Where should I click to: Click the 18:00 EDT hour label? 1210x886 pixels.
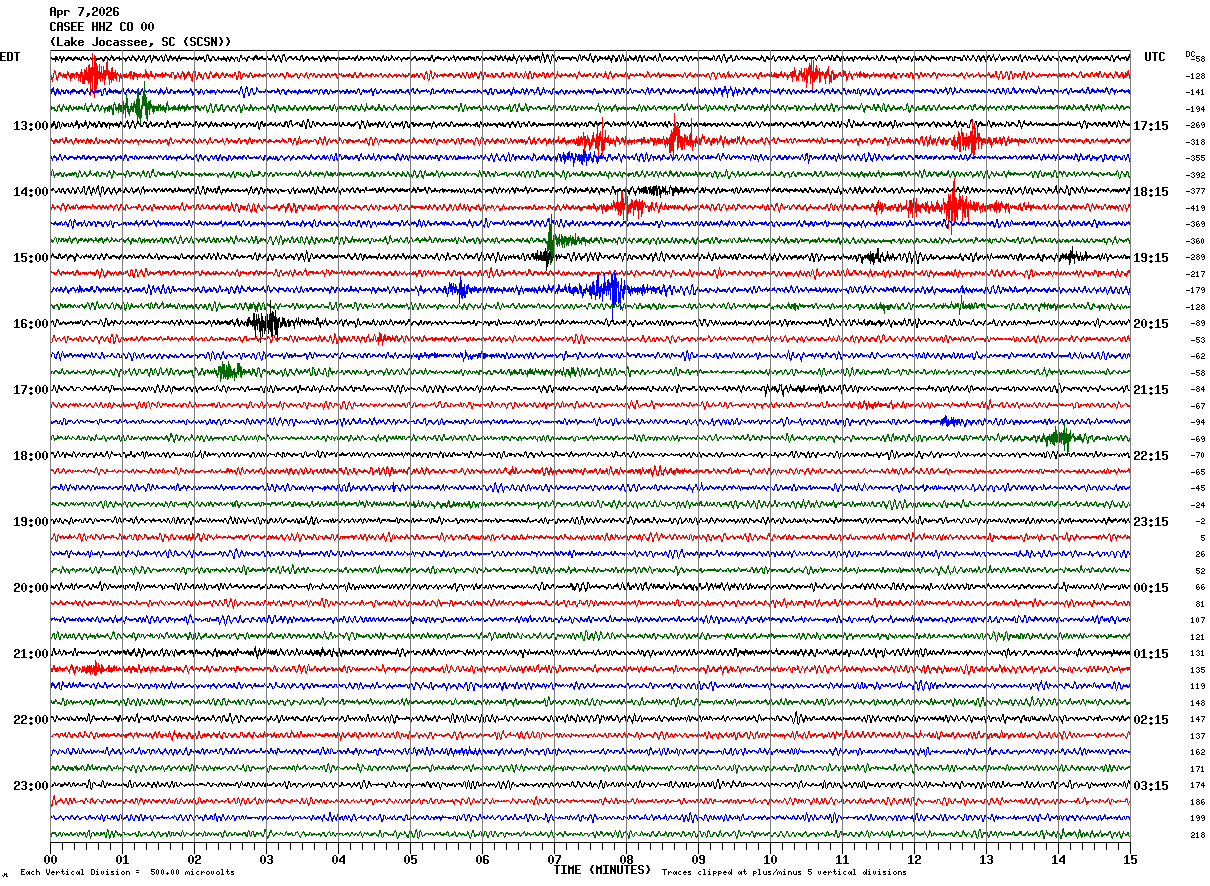30,456
